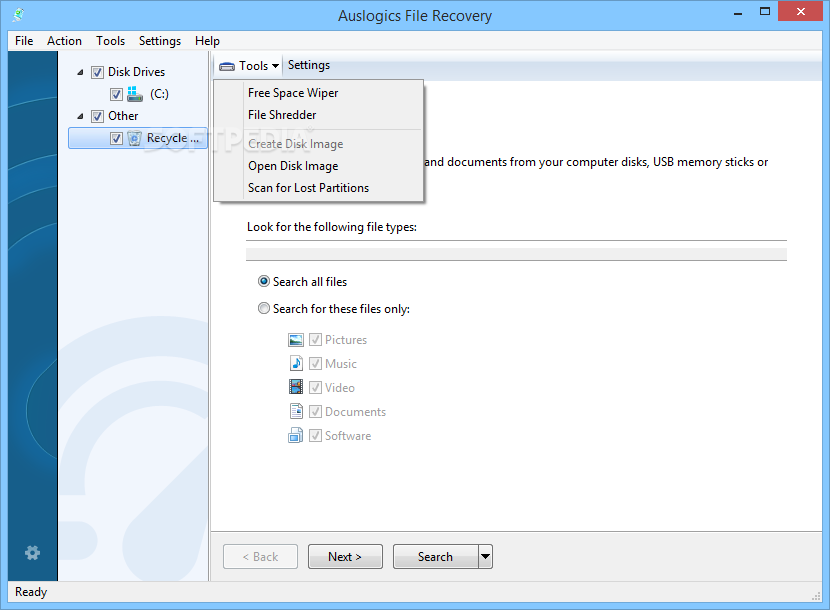830x610 pixels.
Task: Select the Recycle tree row label
Action: pos(173,138)
